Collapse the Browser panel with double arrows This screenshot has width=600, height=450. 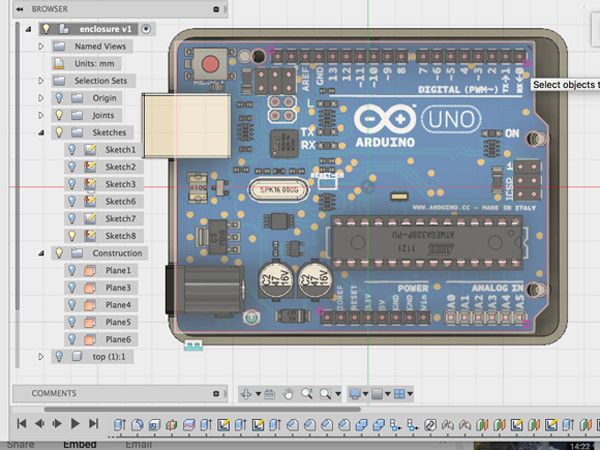tap(20, 9)
